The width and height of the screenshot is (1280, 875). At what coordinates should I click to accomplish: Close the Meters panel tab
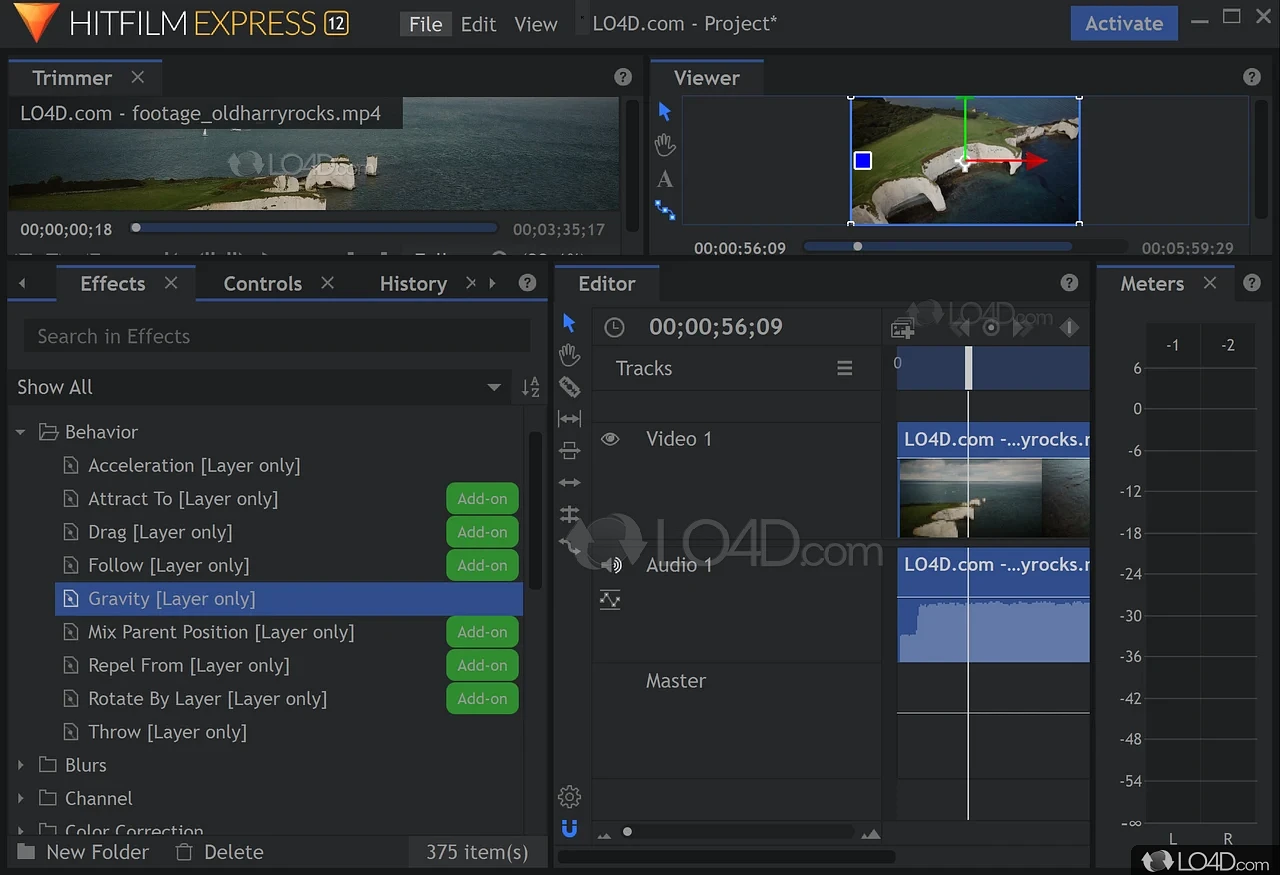click(x=1210, y=283)
